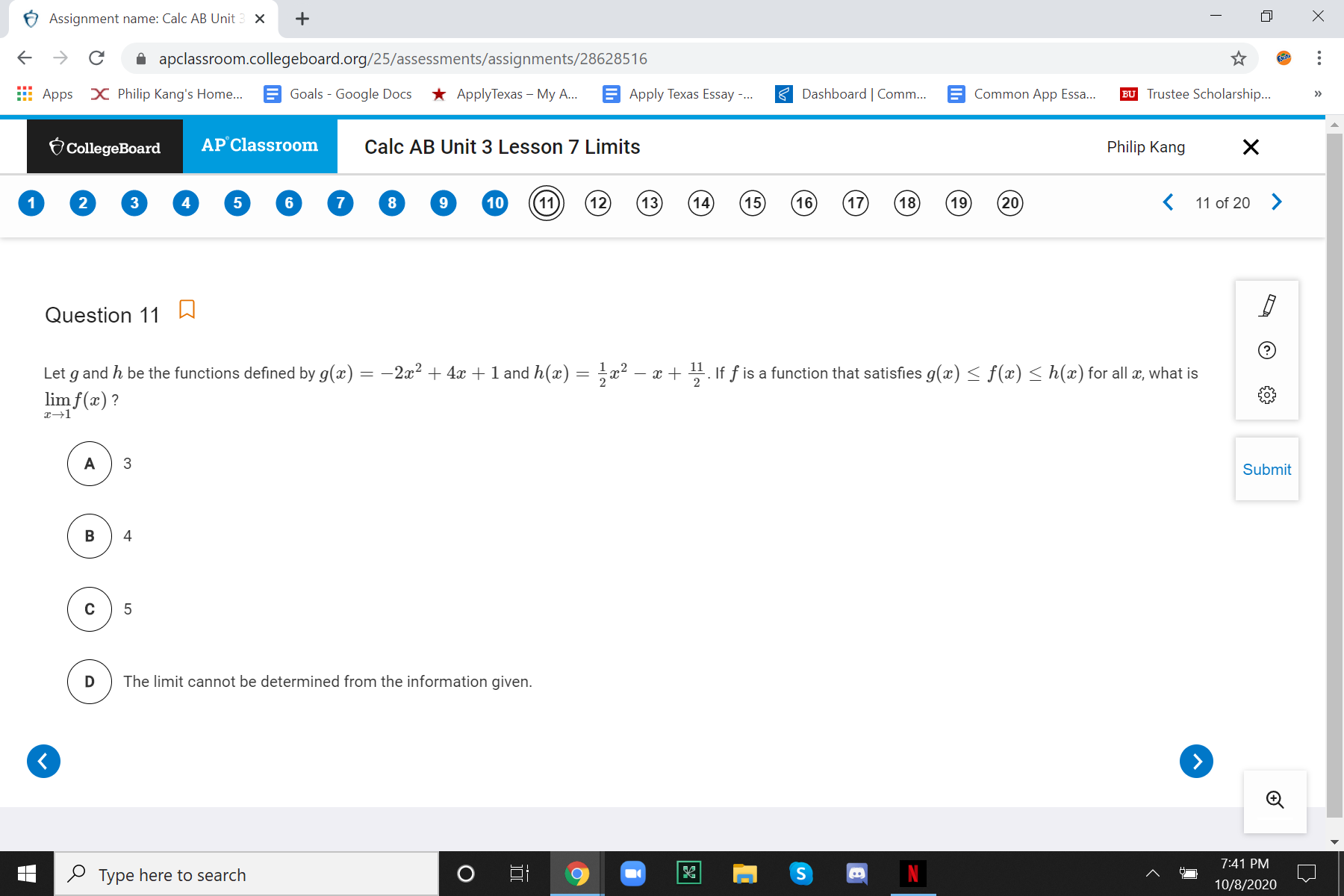
Task: Switch to the AP Classroom tab
Action: point(260,146)
